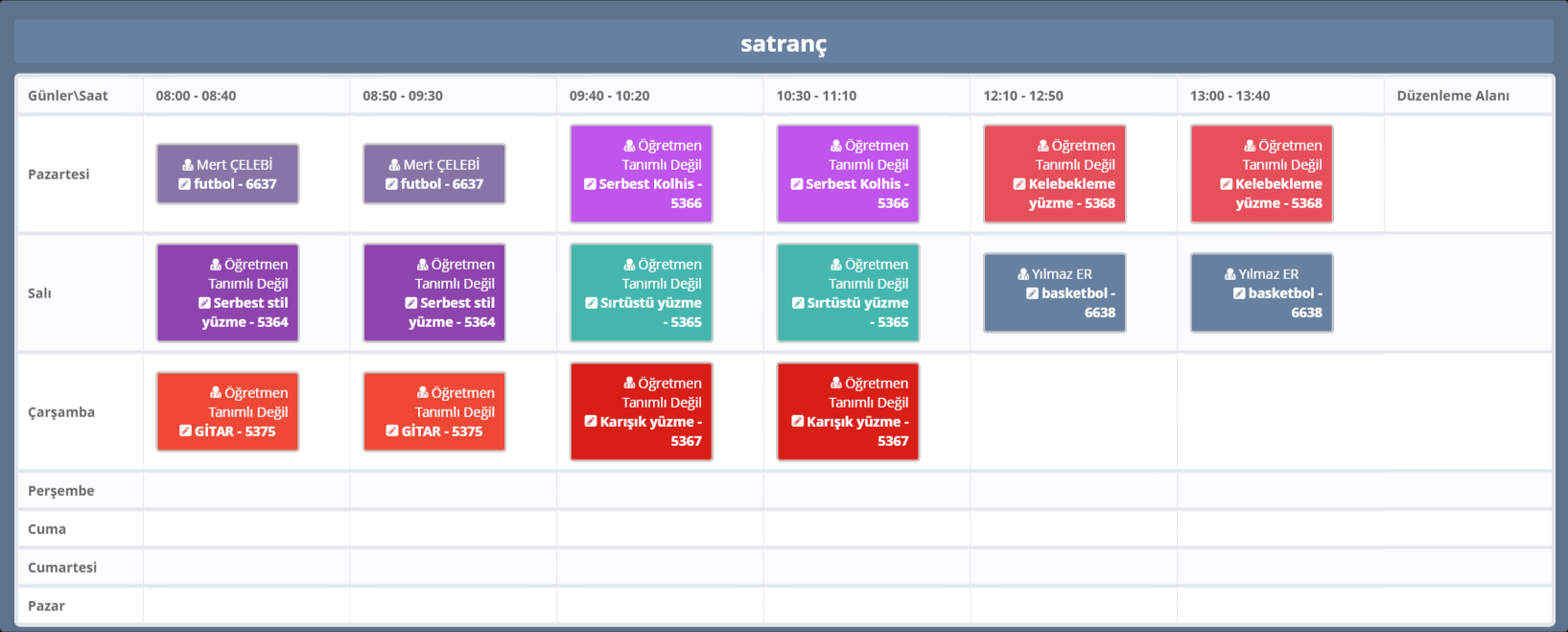This screenshot has height=632, width=1568.
Task: Select the Salı 08:50 Serbest stil yüzme card
Action: tap(433, 293)
